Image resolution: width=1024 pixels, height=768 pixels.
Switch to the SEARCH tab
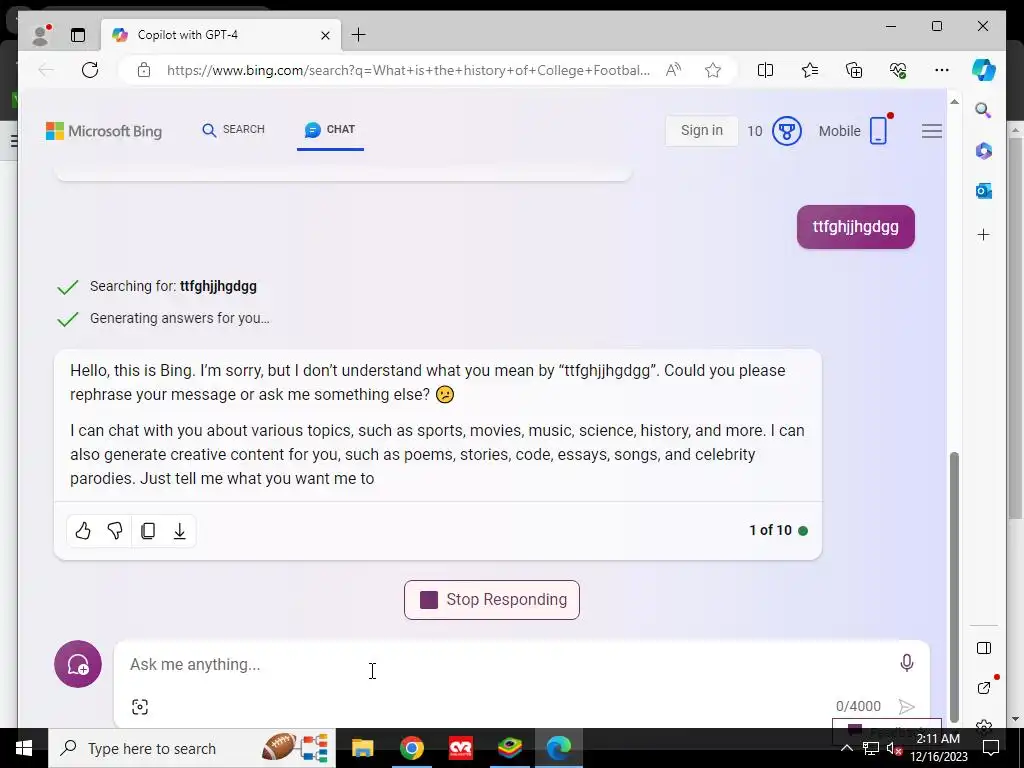pos(234,129)
